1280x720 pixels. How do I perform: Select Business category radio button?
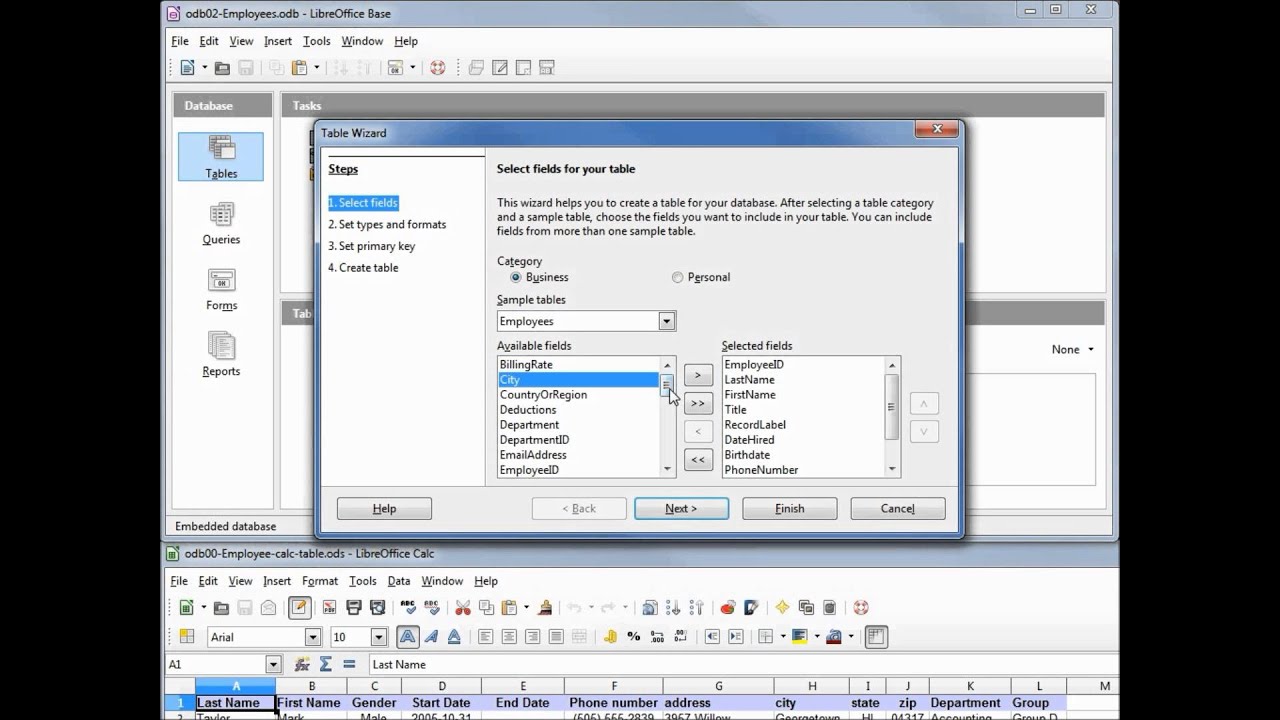click(x=516, y=277)
